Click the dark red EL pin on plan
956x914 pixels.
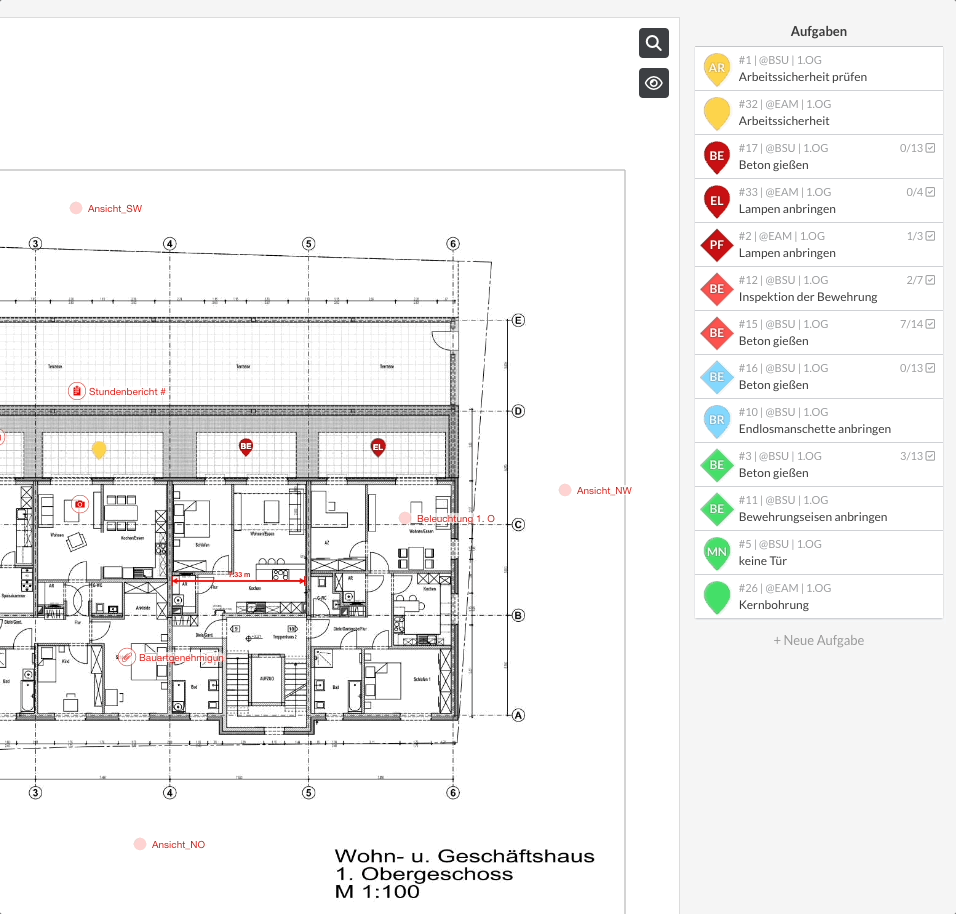click(x=378, y=446)
